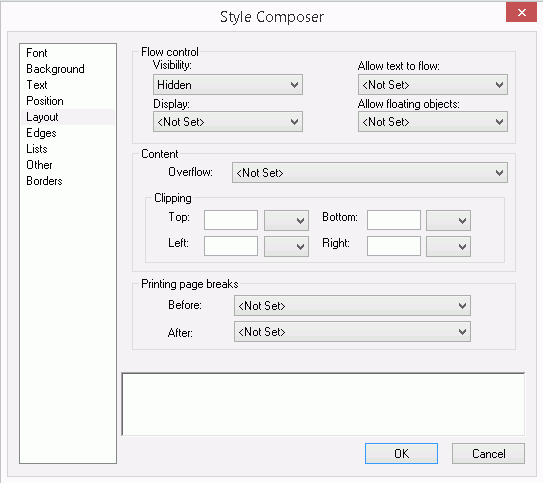Open the Allow floating objects dropdown
The width and height of the screenshot is (543, 483).
(433, 122)
